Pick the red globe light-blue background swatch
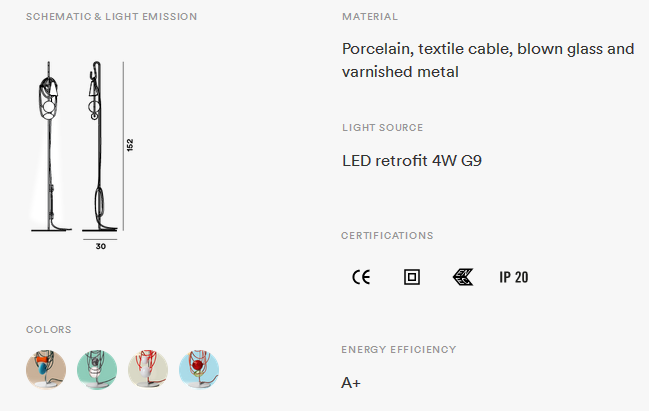 pyautogui.click(x=199, y=369)
